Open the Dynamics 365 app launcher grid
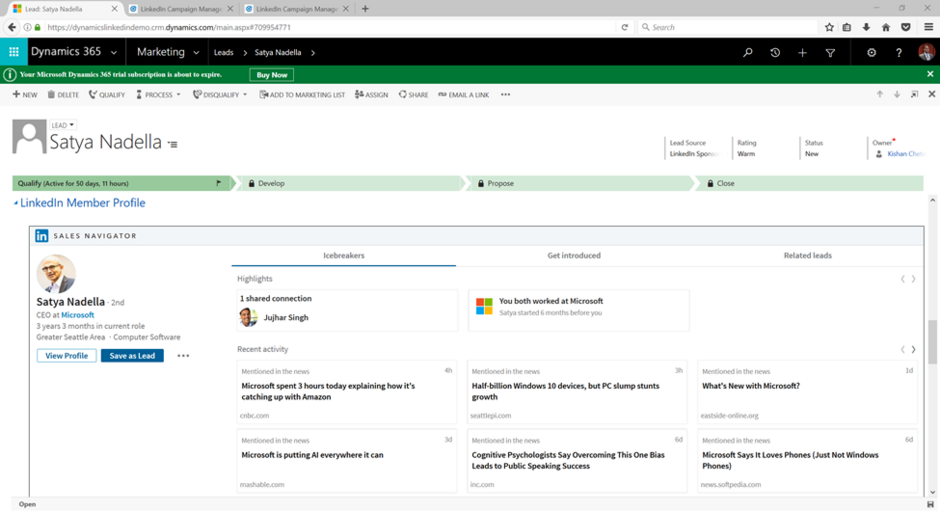The image size is (940, 512). [x=14, y=52]
